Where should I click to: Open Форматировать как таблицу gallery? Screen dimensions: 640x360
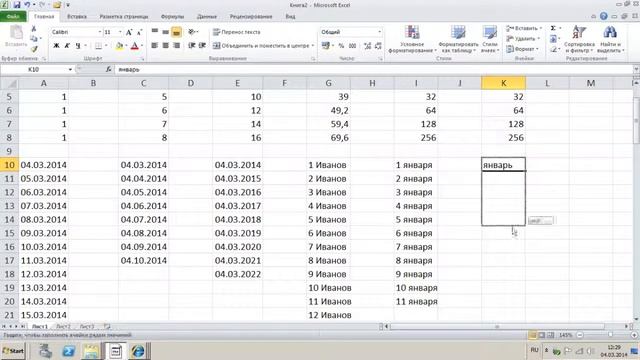click(x=458, y=39)
